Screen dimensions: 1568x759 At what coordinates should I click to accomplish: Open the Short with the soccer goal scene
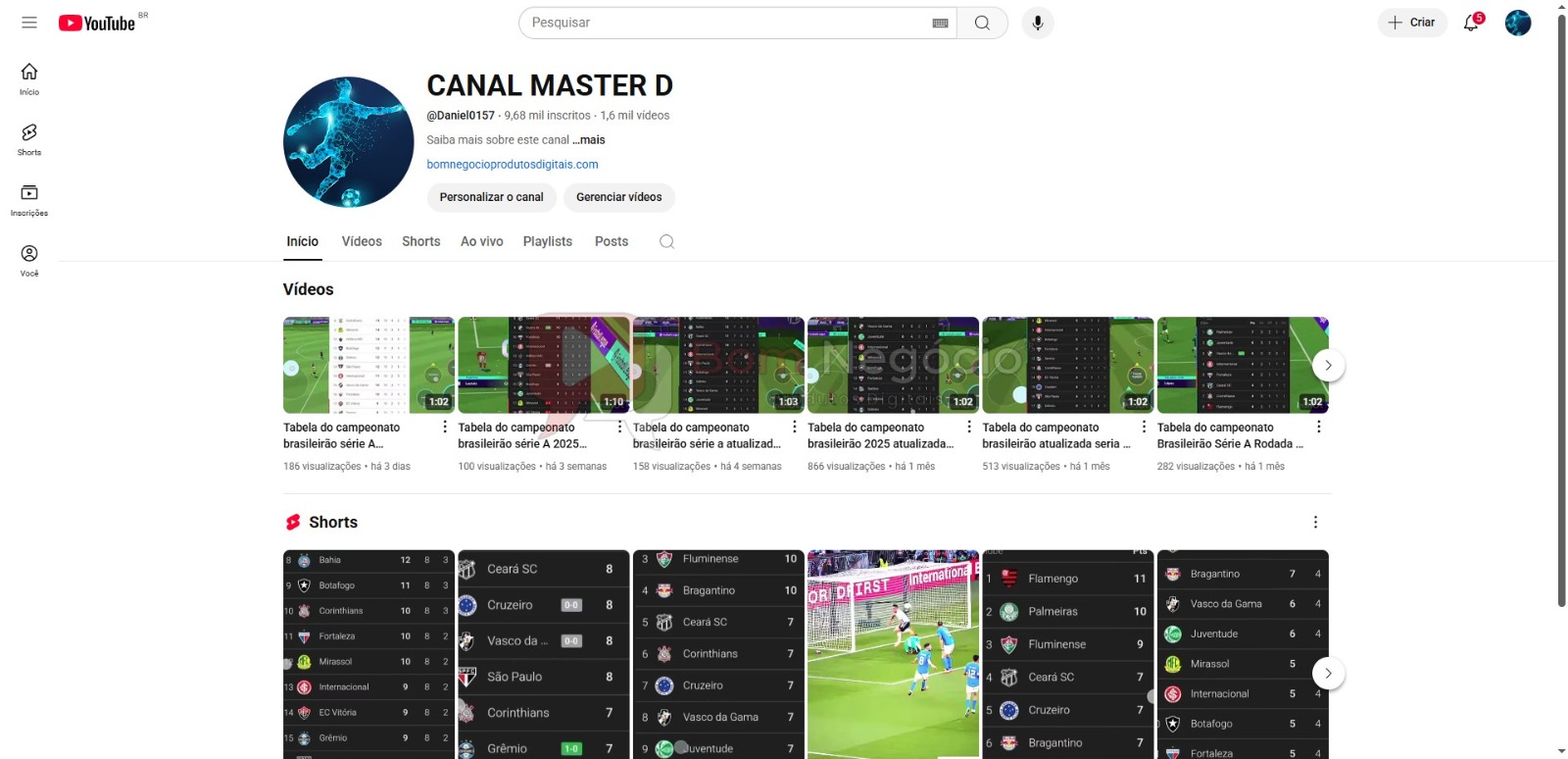coord(893,654)
